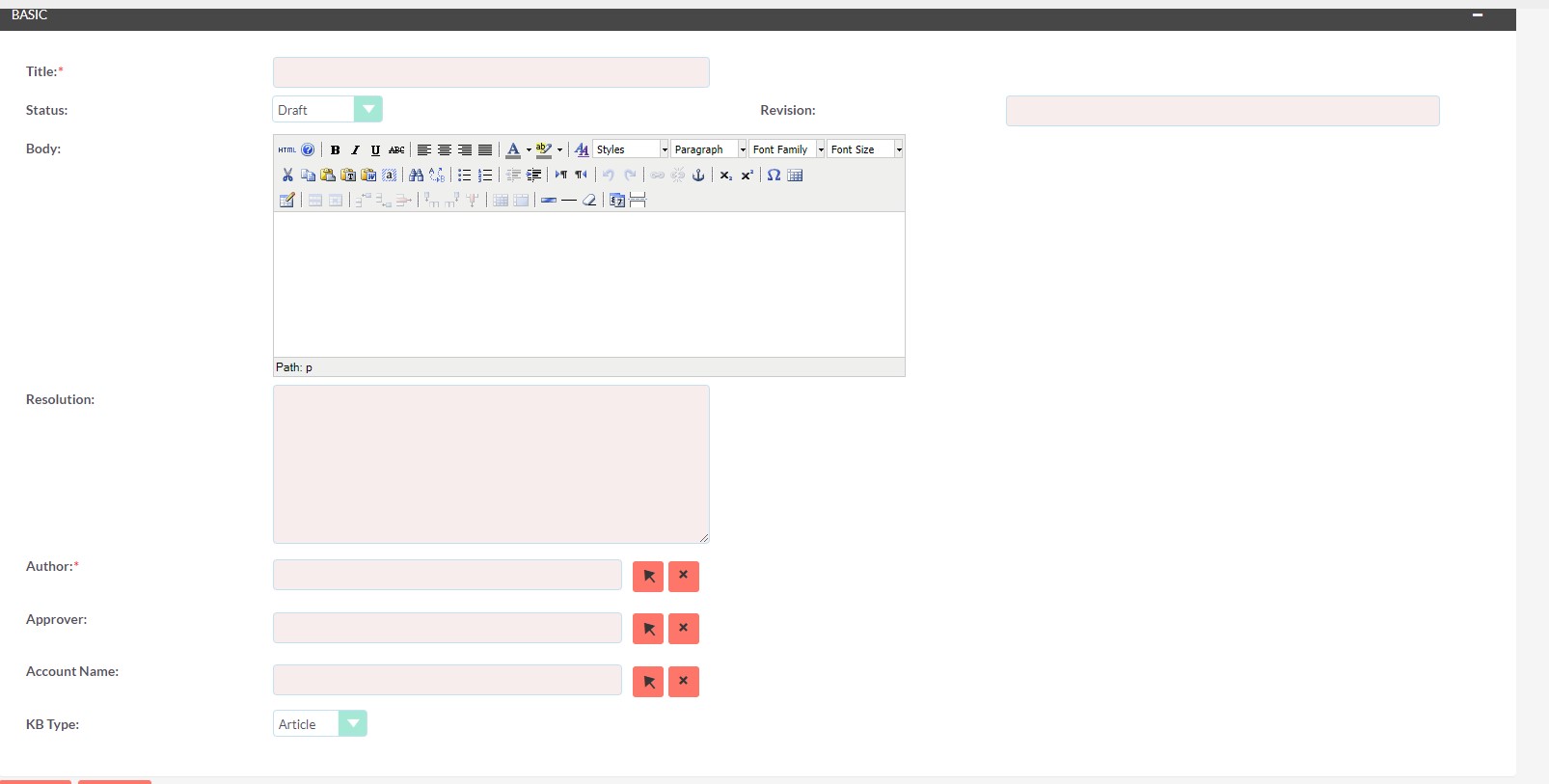This screenshot has width=1549, height=784.
Task: Insert a page break
Action: click(638, 200)
